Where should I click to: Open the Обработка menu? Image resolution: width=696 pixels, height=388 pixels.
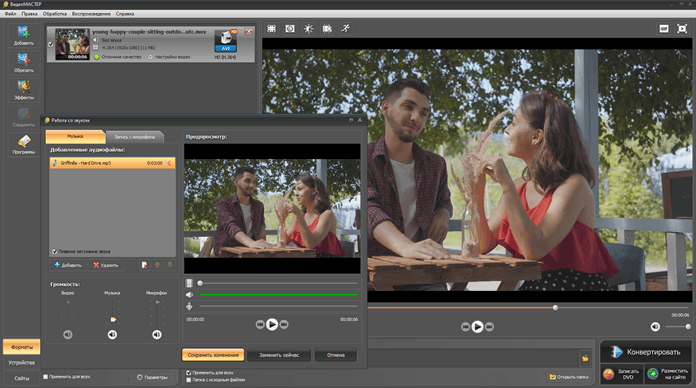click(x=55, y=14)
